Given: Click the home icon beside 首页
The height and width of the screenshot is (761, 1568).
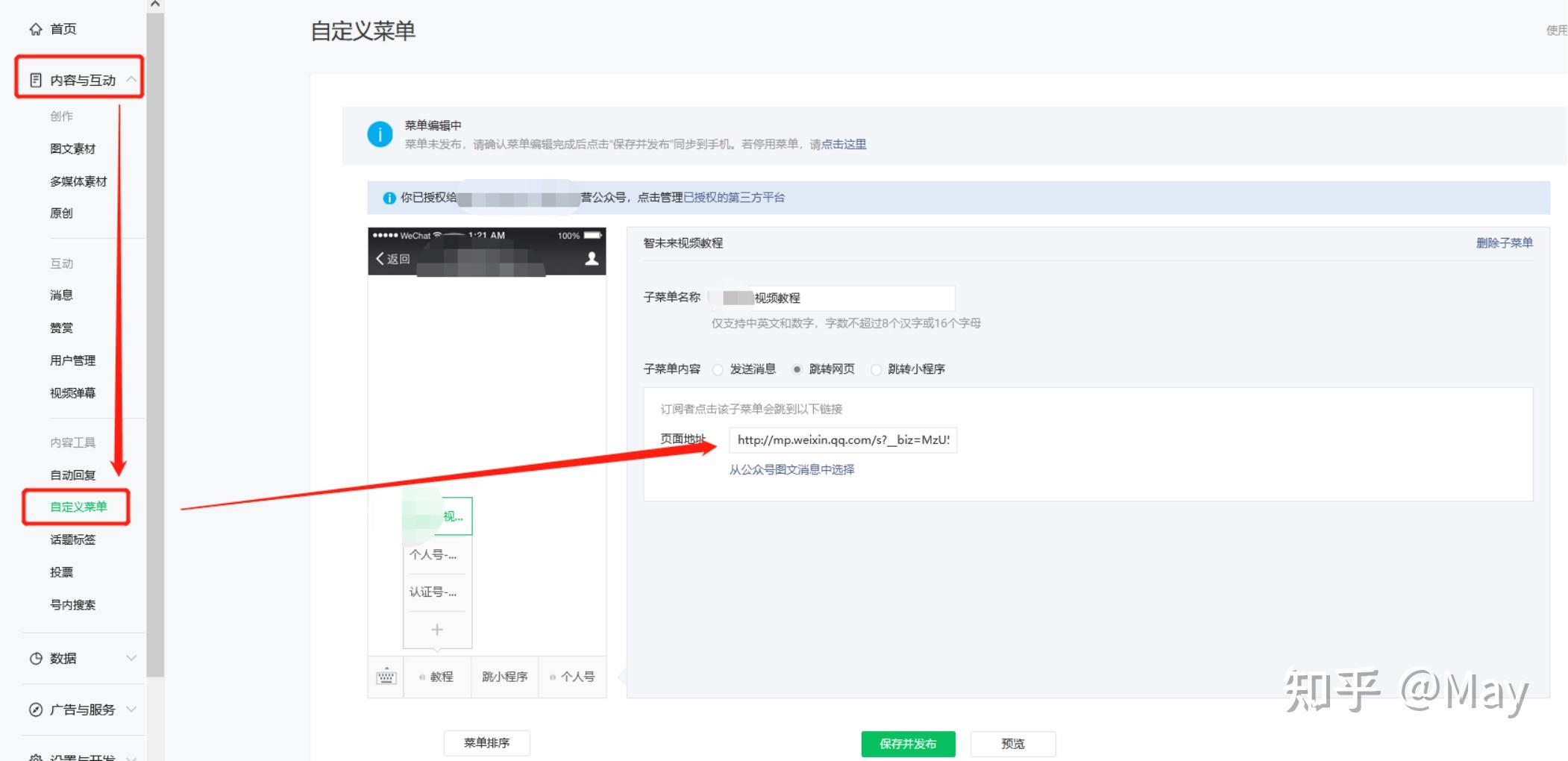Looking at the screenshot, I should tap(36, 29).
